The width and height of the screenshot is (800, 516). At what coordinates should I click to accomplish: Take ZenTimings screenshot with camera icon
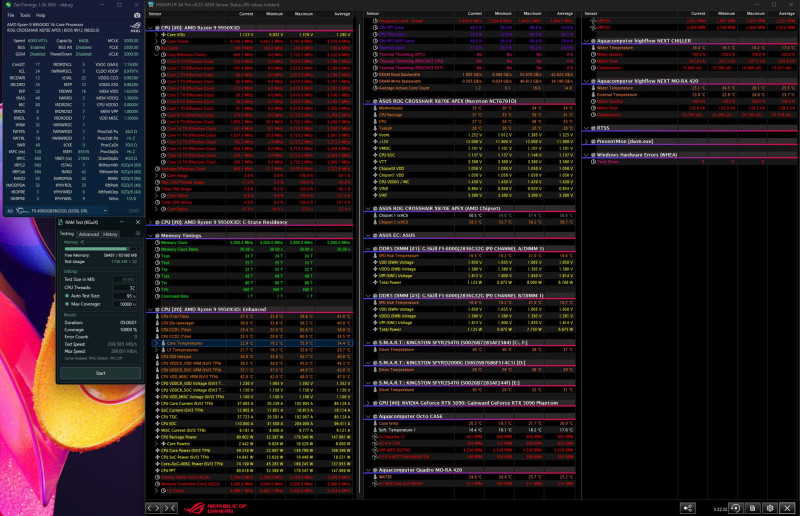[137, 15]
